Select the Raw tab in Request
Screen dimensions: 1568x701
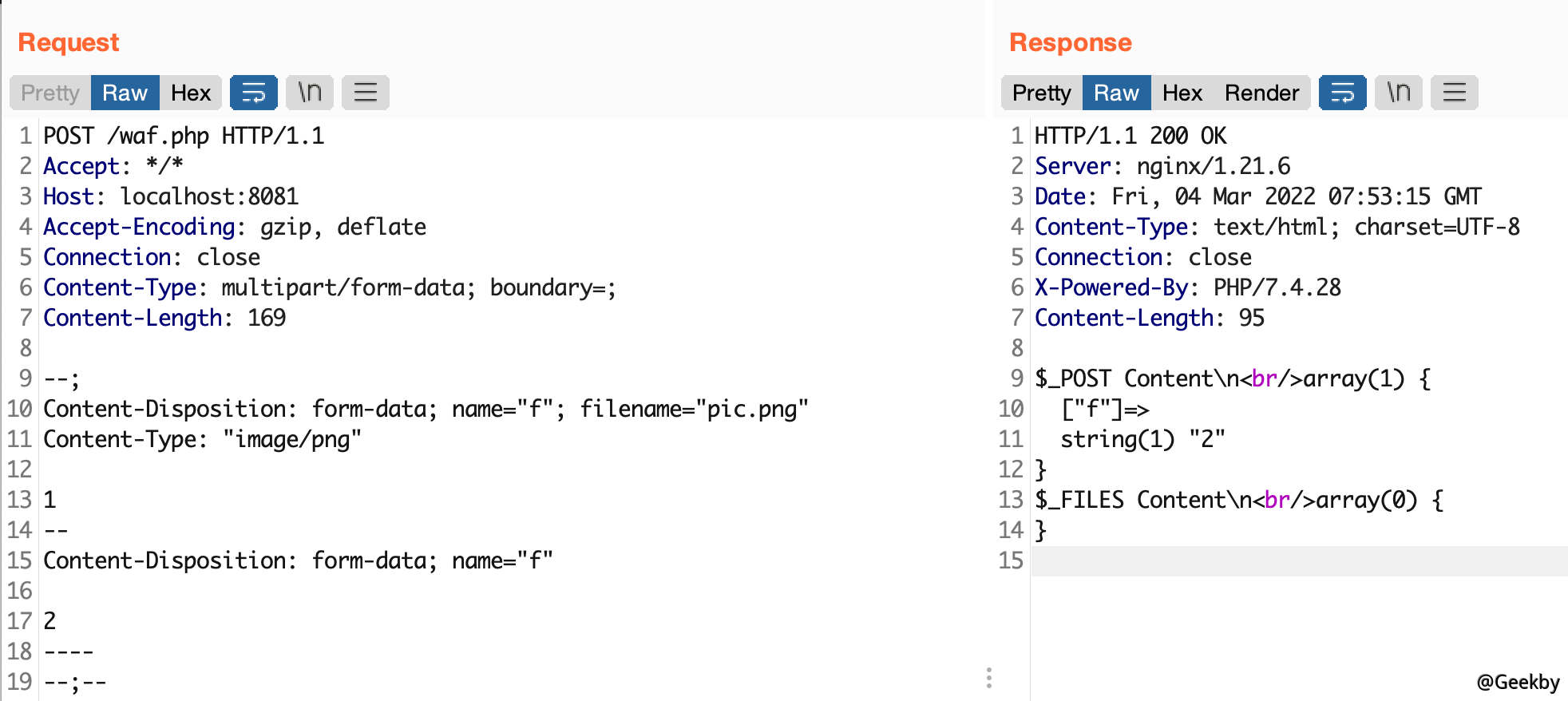pyautogui.click(x=125, y=93)
